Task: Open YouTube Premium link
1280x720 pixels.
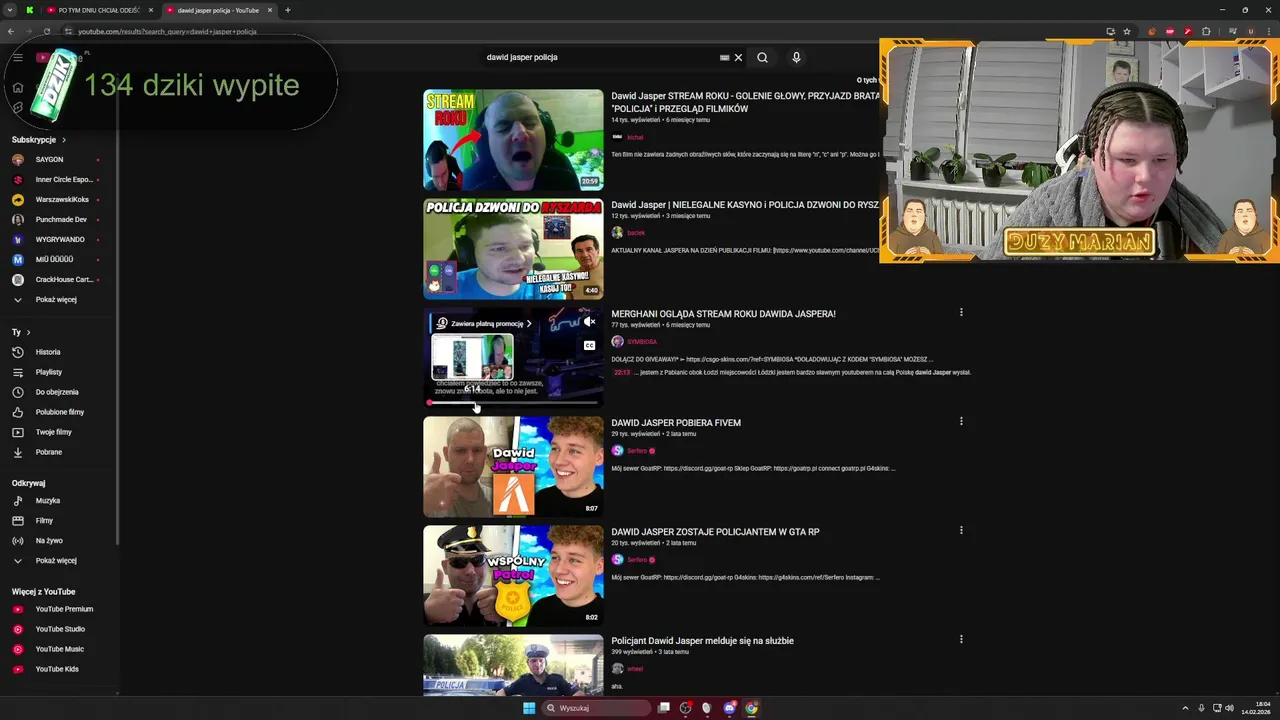Action: click(64, 609)
